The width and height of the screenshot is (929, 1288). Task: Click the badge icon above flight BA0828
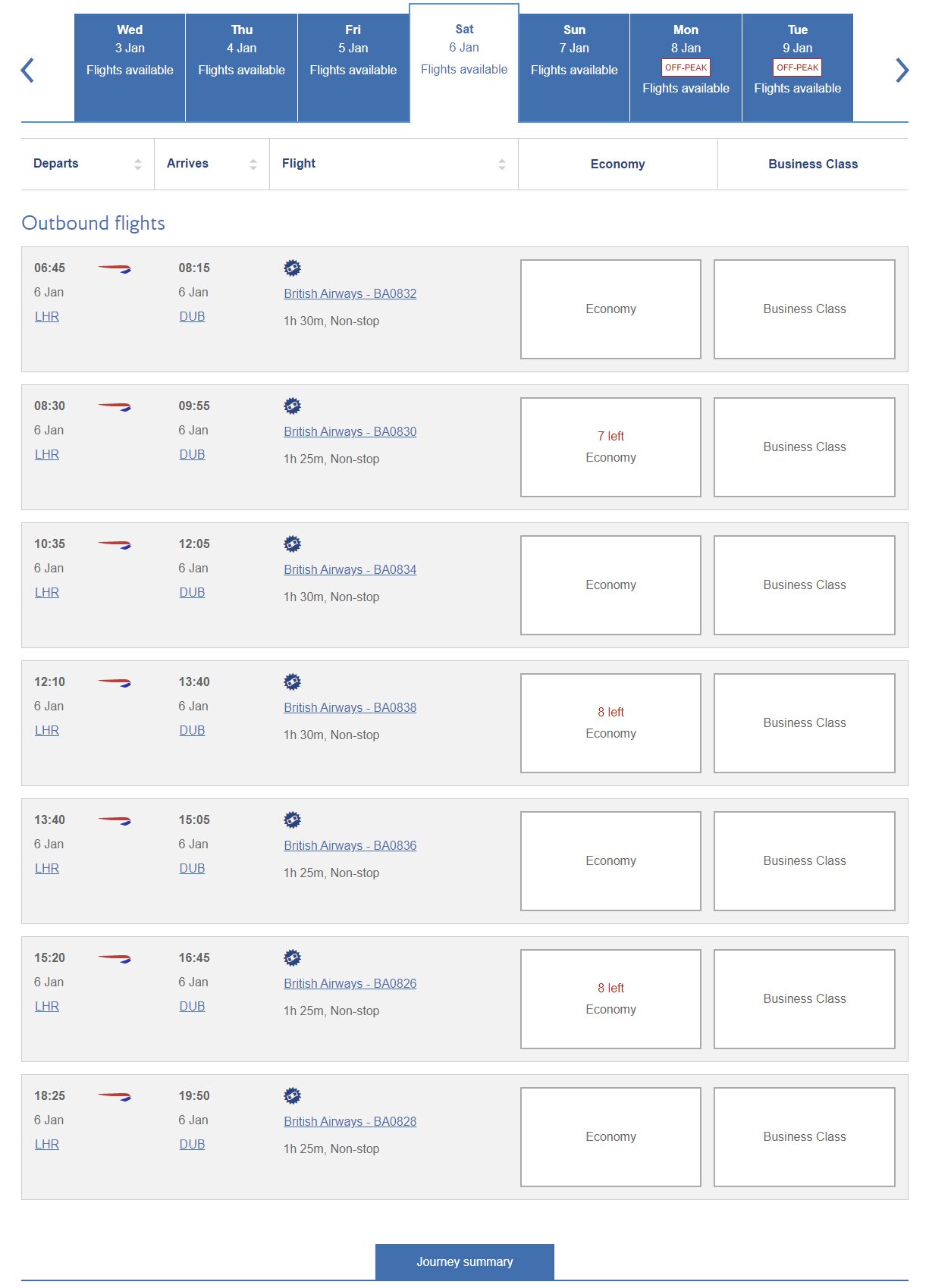[292, 1095]
